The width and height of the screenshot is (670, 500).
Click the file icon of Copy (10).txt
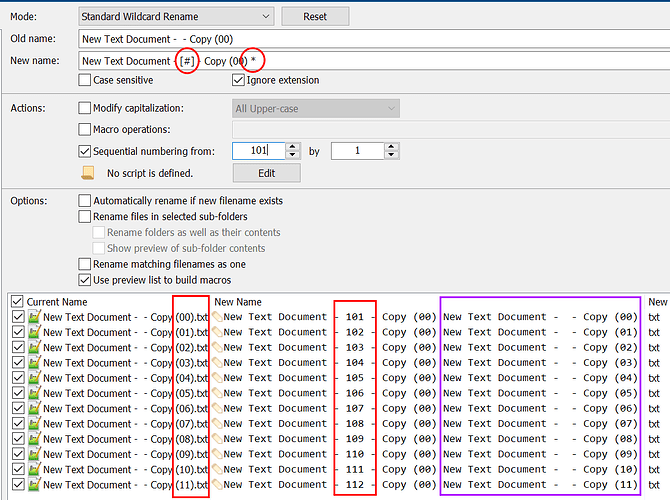[34, 469]
